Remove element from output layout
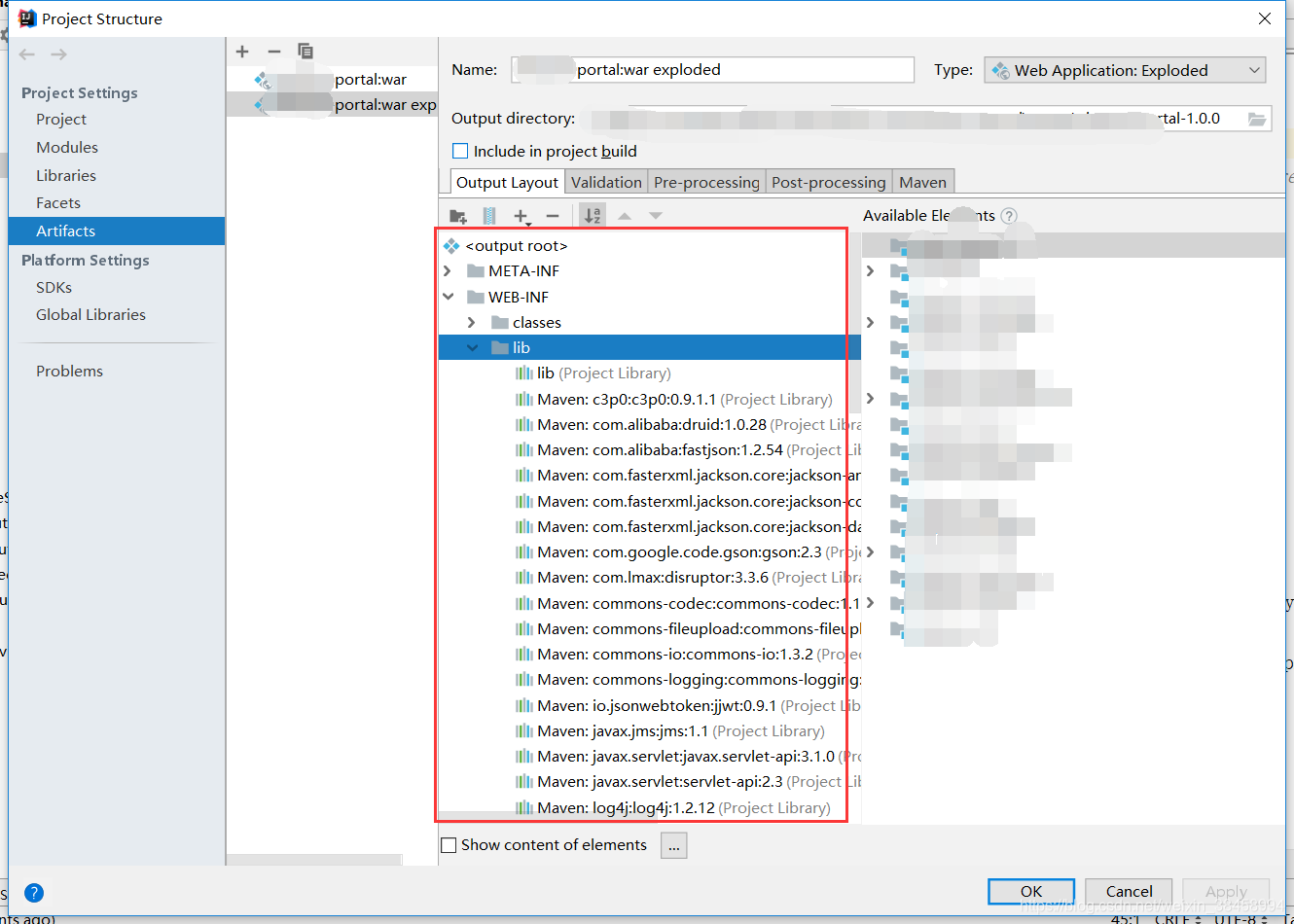1294x924 pixels. pyautogui.click(x=553, y=216)
